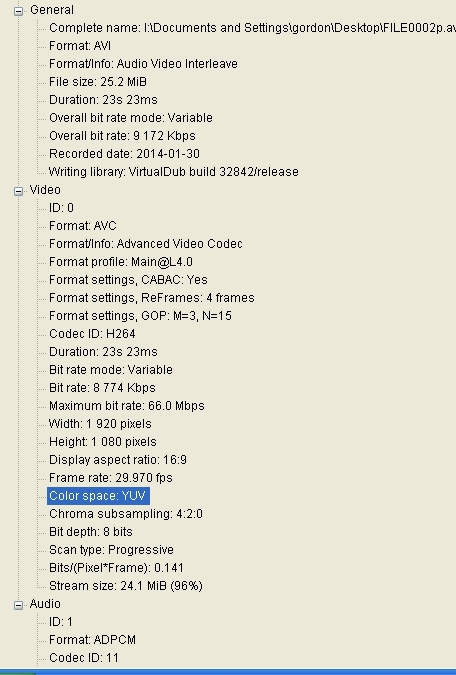Select Format profile: Main@L4.0 row

pyautogui.click(x=121, y=262)
